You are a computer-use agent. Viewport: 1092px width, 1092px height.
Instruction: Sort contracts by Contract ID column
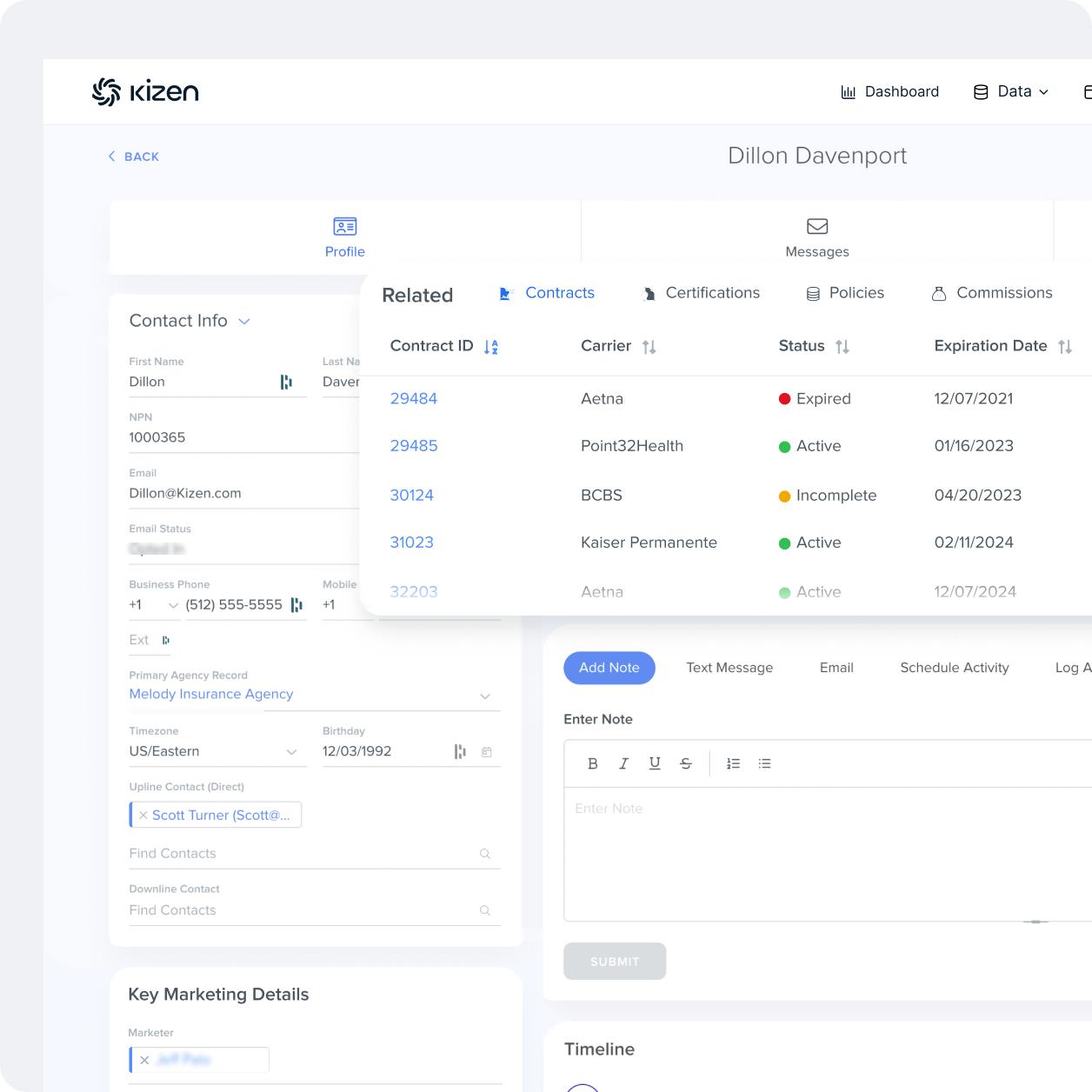coord(490,346)
